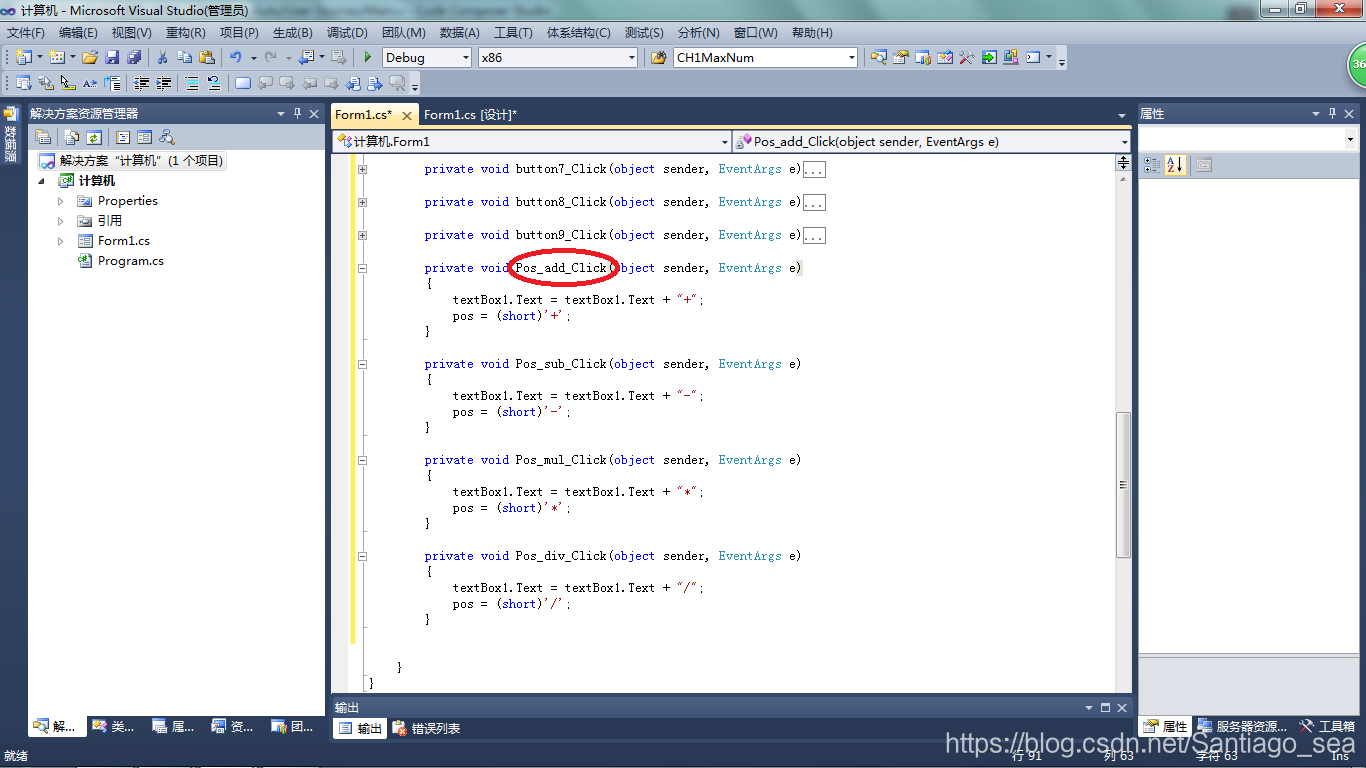Toggle auto-hide pin on Solution Explorer panel
The width and height of the screenshot is (1366, 768).
point(297,114)
